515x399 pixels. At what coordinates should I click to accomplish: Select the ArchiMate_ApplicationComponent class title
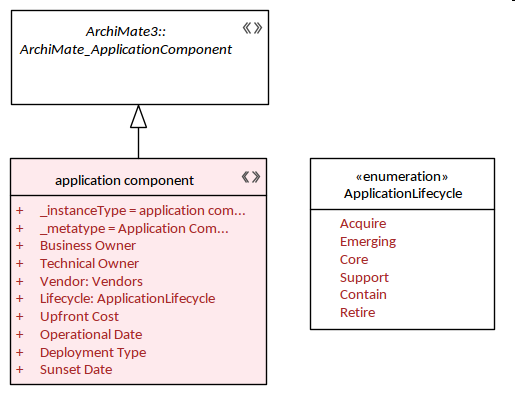coord(126,40)
